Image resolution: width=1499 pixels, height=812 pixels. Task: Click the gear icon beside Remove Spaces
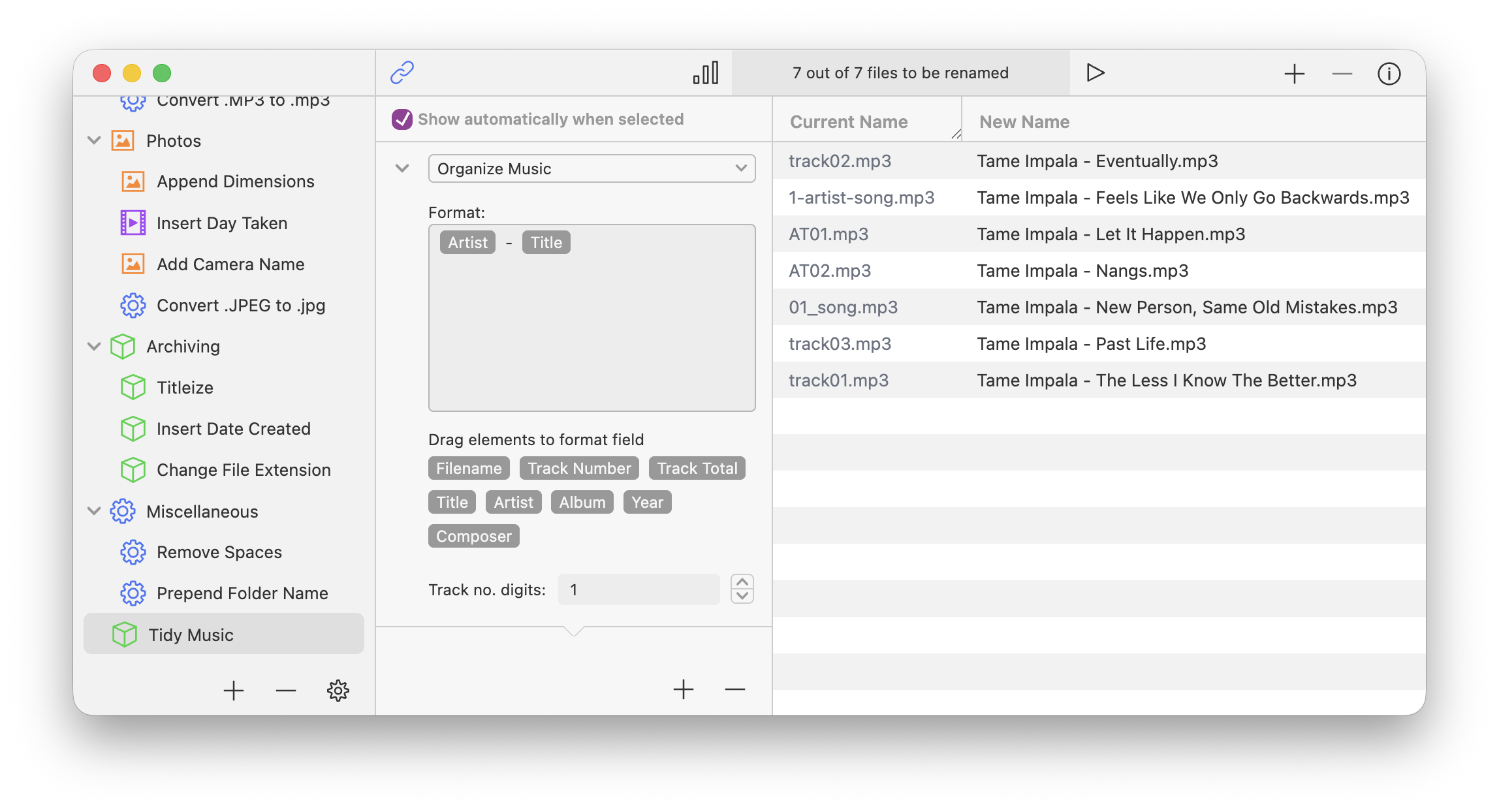[133, 552]
